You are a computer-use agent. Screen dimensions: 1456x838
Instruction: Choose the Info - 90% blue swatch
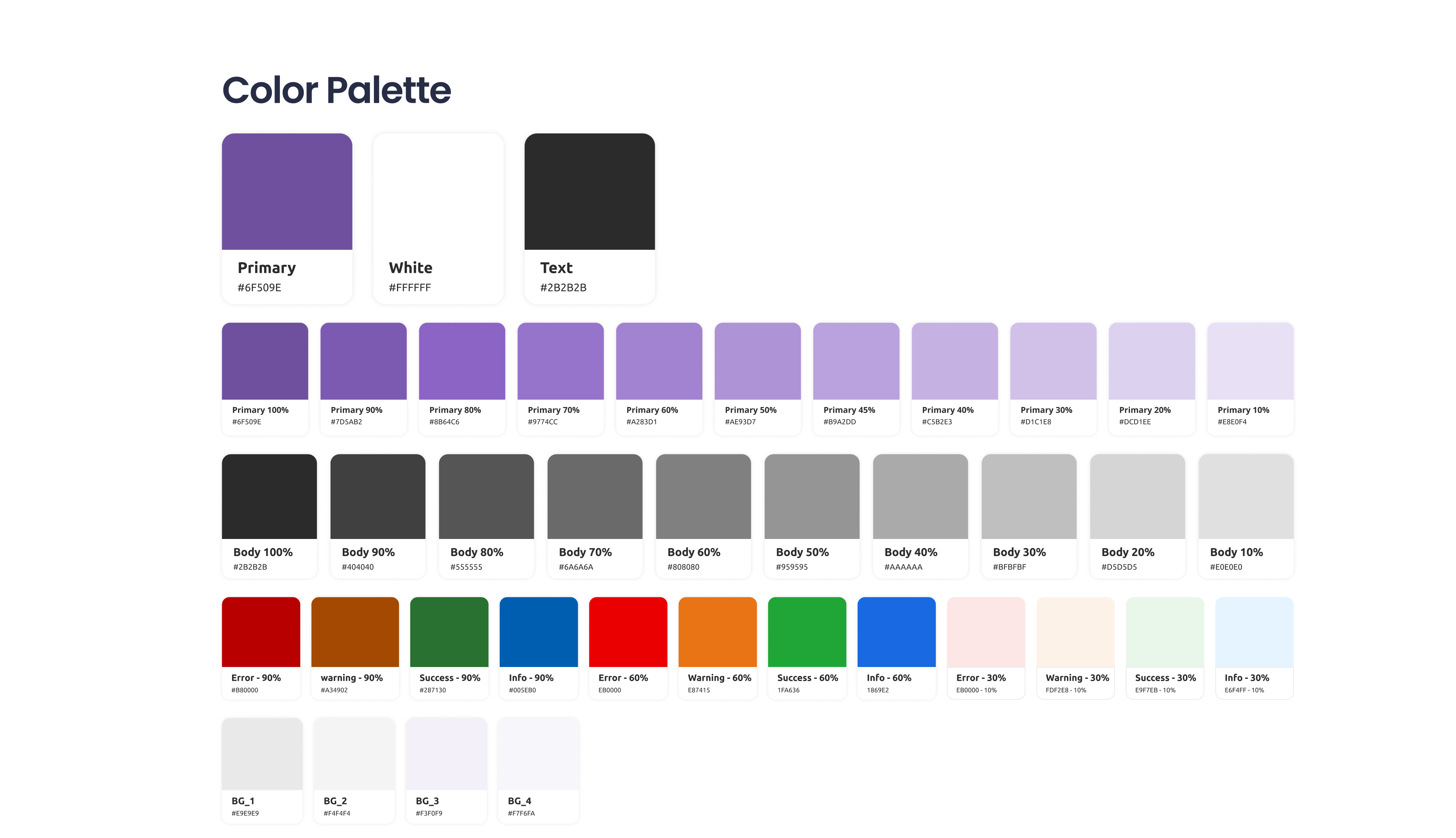click(x=538, y=632)
